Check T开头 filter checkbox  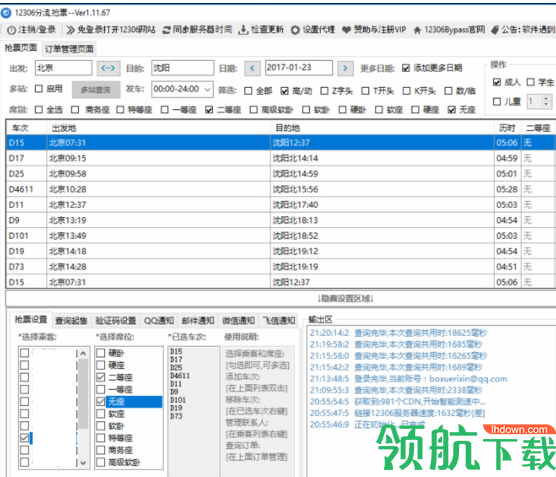pos(365,91)
